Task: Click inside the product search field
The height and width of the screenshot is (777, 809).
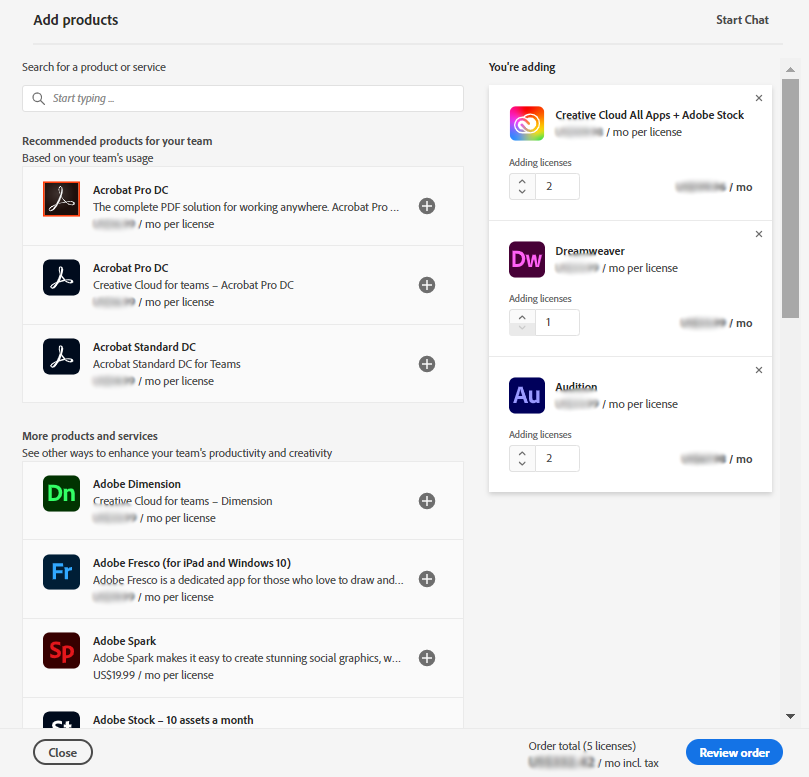Action: [240, 98]
